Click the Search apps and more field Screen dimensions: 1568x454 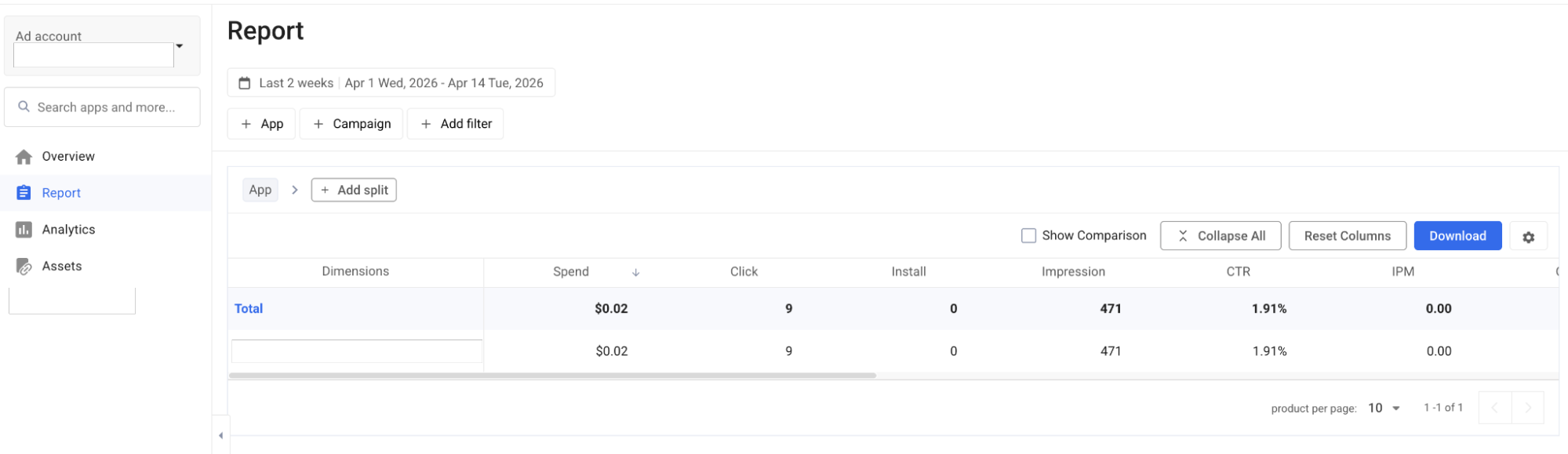click(102, 107)
